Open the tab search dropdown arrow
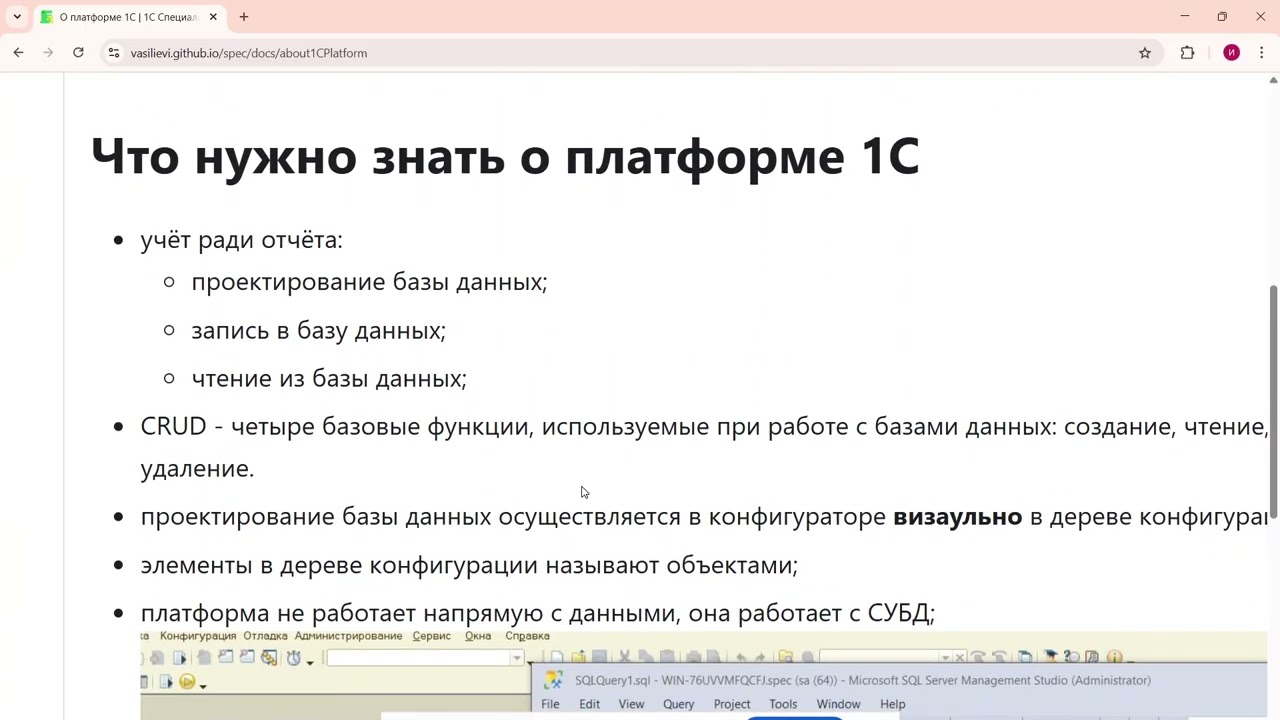 click(17, 17)
